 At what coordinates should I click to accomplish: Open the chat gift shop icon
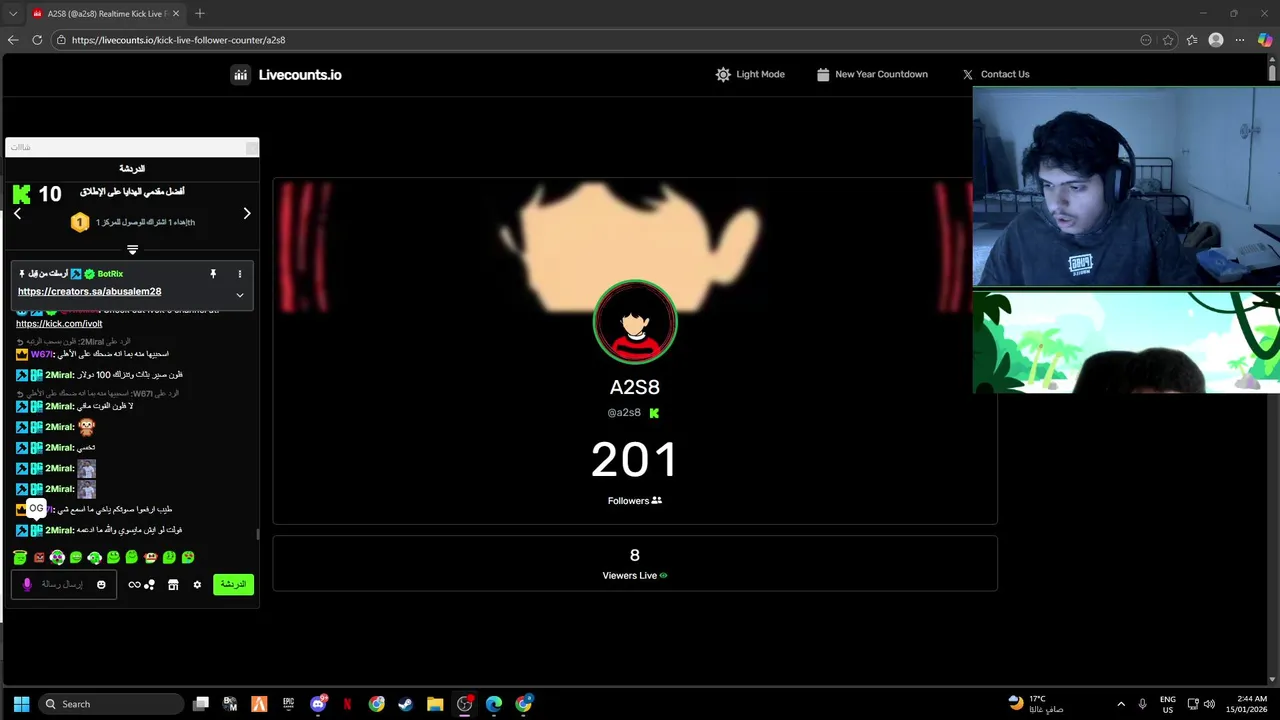tap(173, 584)
